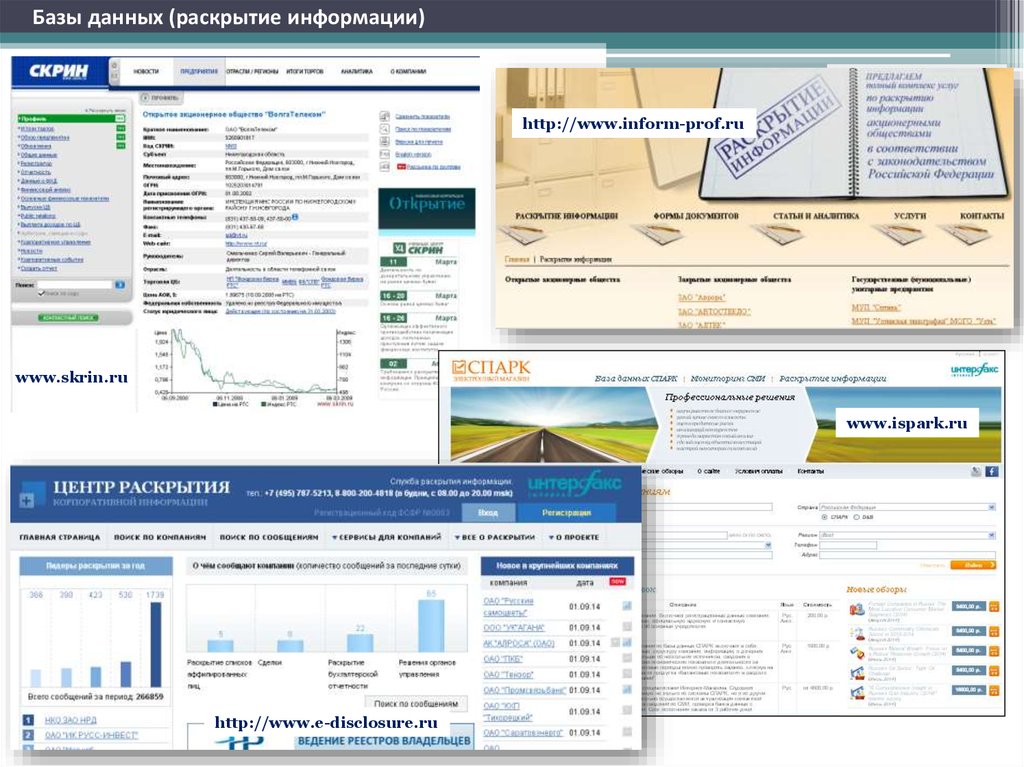1024x767 pixels.
Task: Click the Twitter icon beside the Facebook icon
Action: click(976, 471)
